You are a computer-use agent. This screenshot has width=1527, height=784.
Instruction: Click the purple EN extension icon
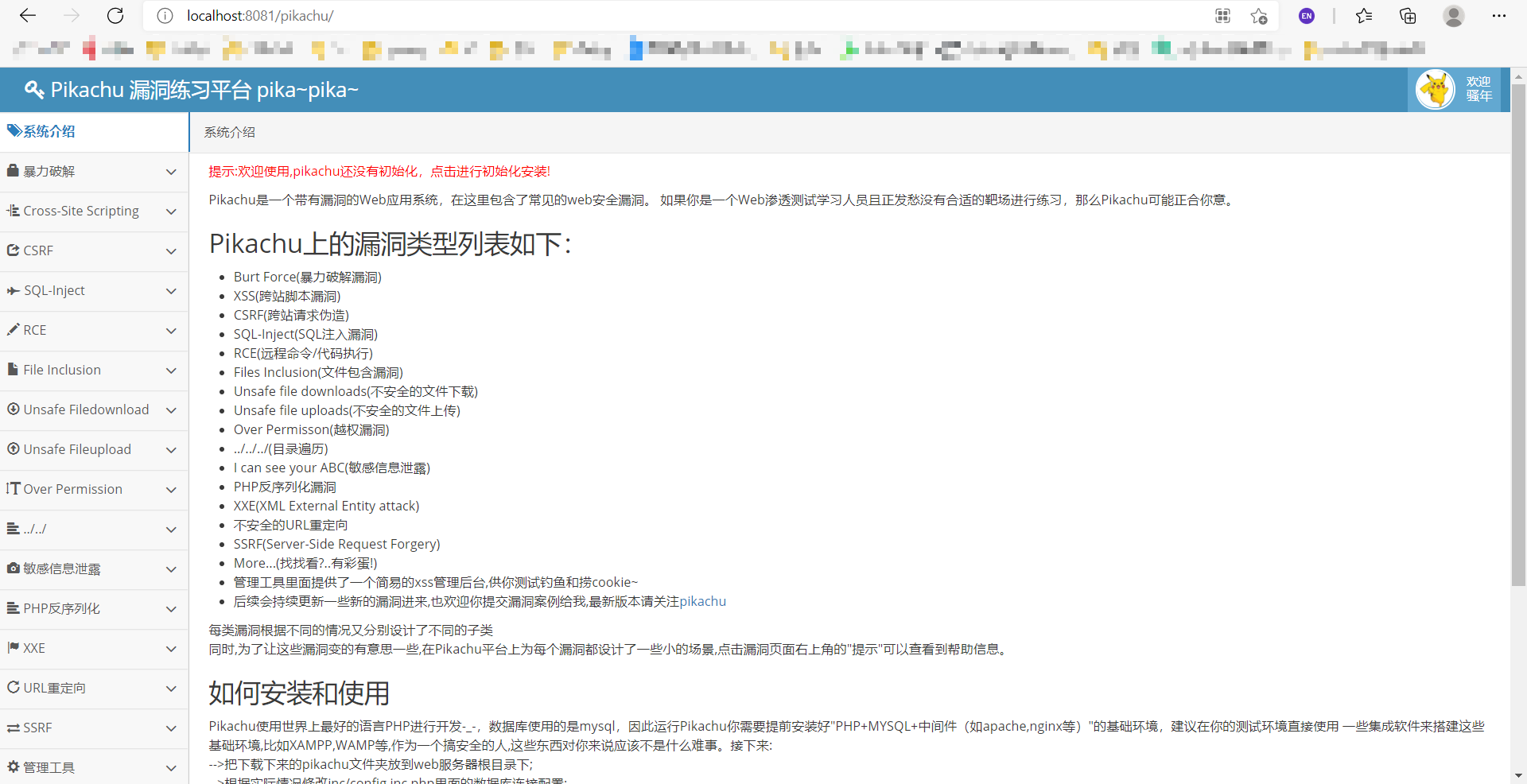1306,16
